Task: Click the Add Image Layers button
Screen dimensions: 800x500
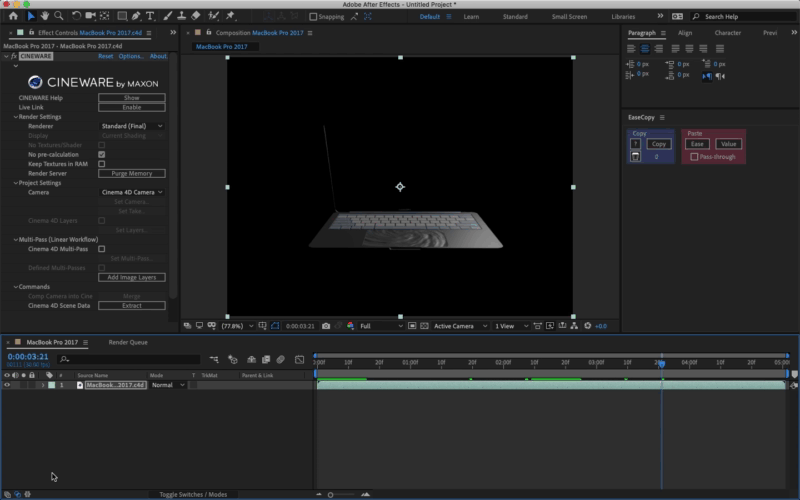Action: 132,278
